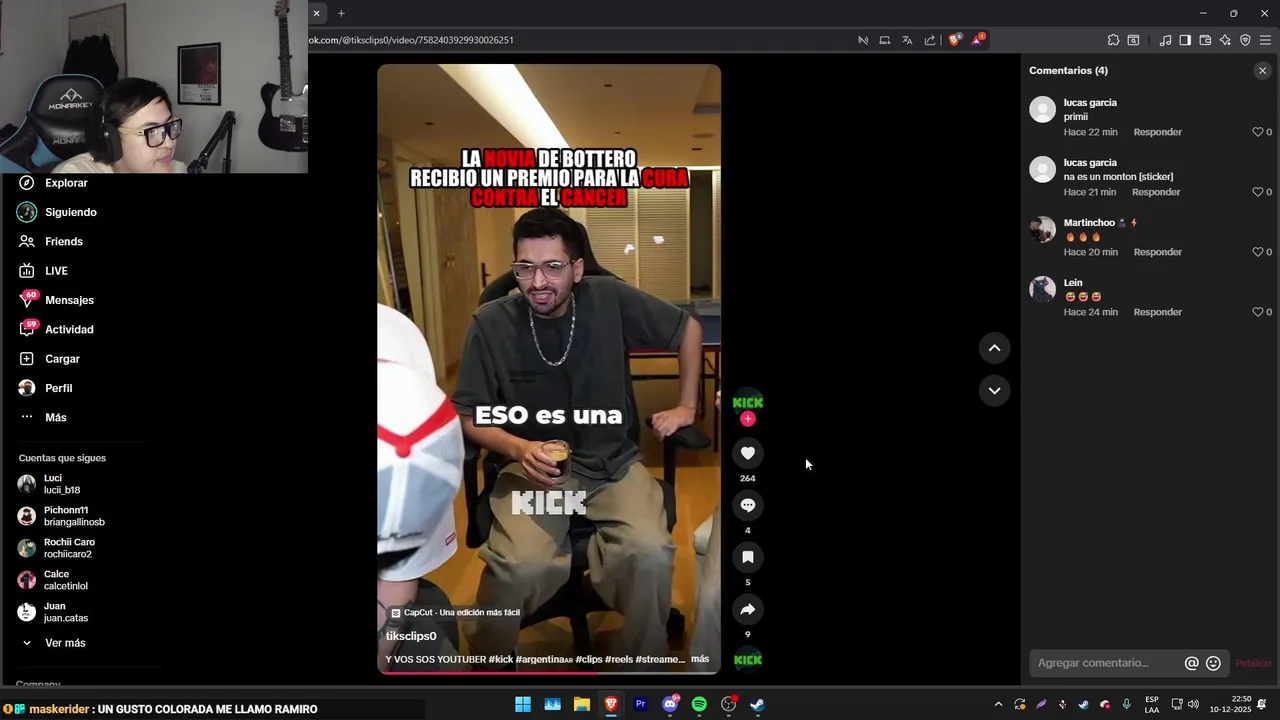
Task: Open Brave VPN shield icon
Action: (1245, 40)
